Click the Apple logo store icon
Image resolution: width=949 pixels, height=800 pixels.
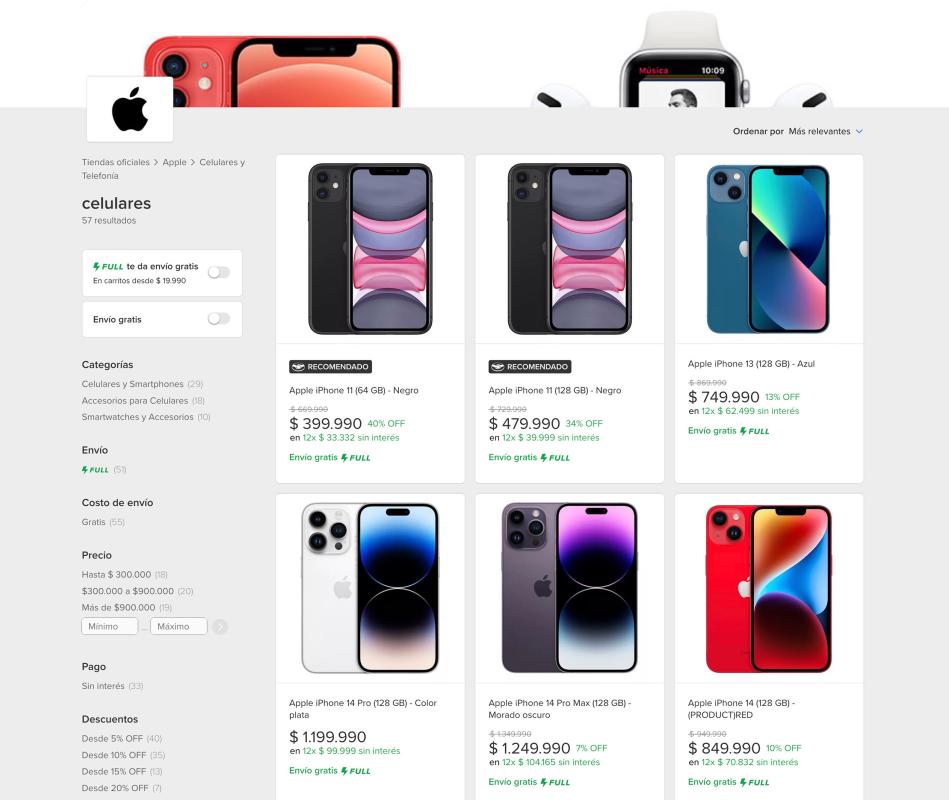[130, 110]
